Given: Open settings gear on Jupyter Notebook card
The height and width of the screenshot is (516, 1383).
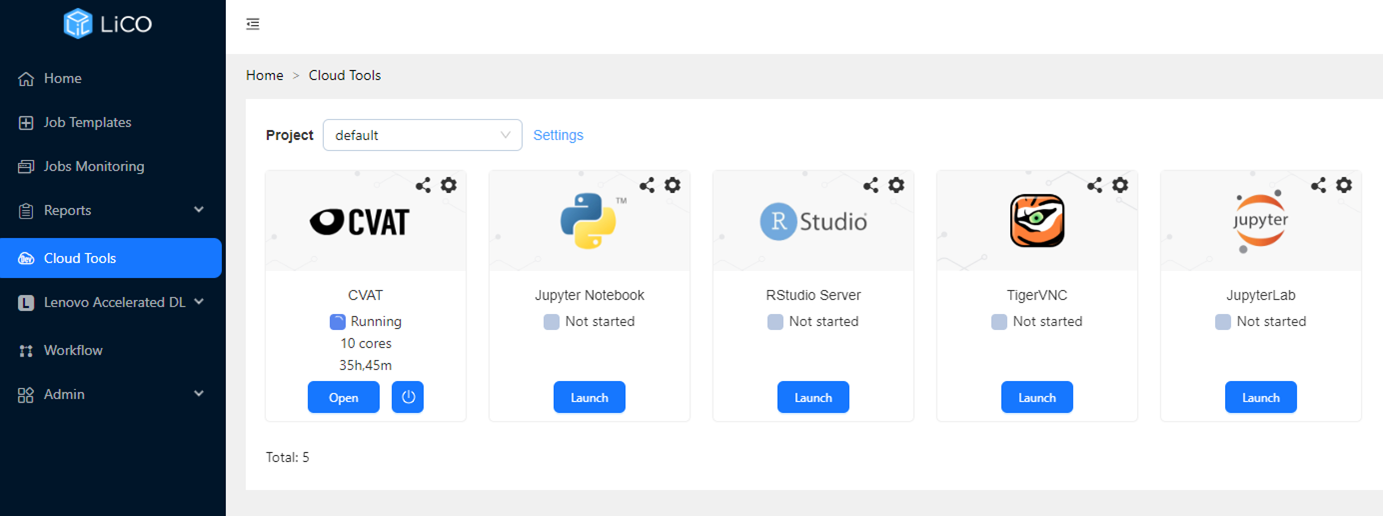Looking at the screenshot, I should click(672, 185).
